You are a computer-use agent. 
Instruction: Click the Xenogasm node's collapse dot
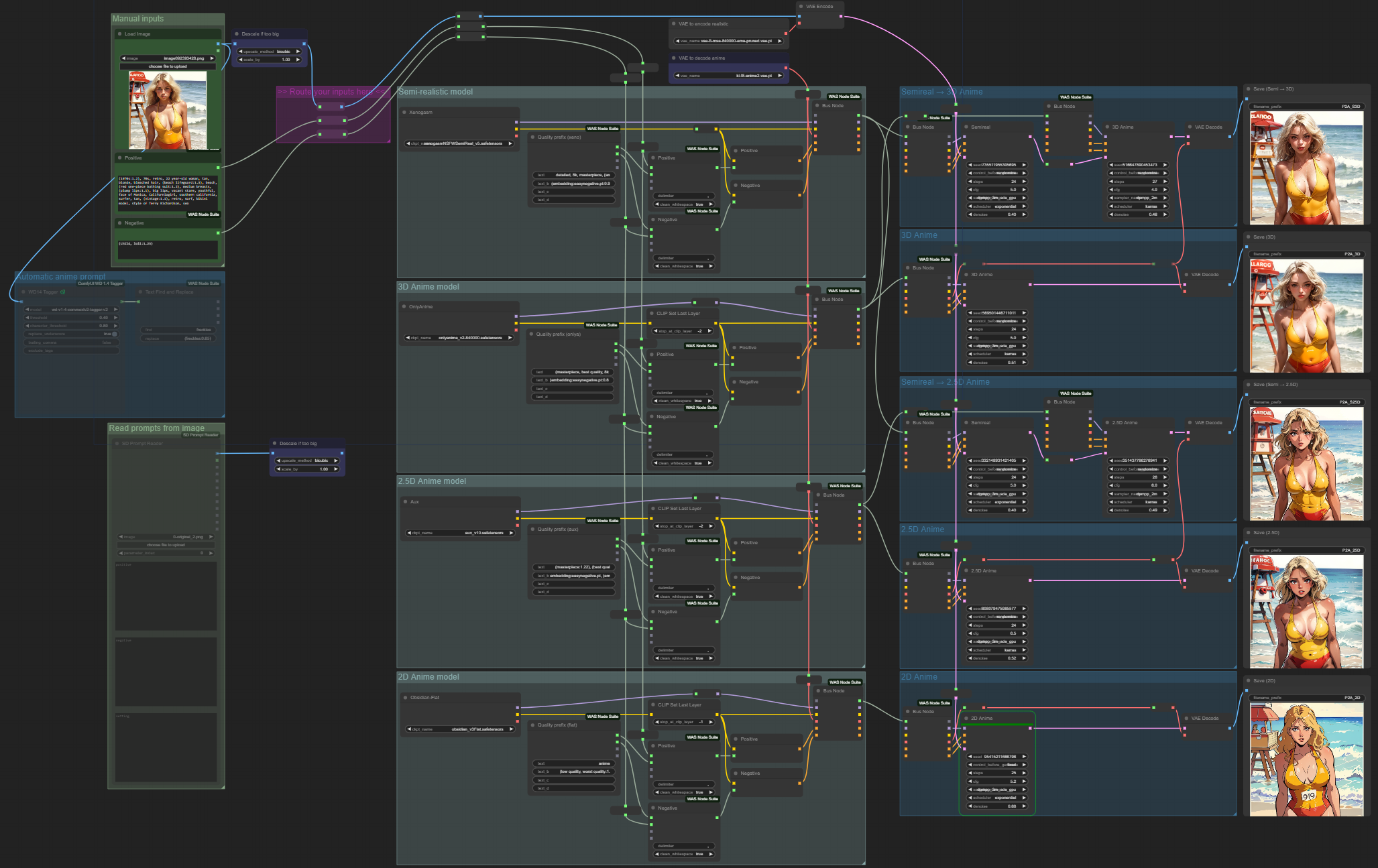[x=404, y=113]
